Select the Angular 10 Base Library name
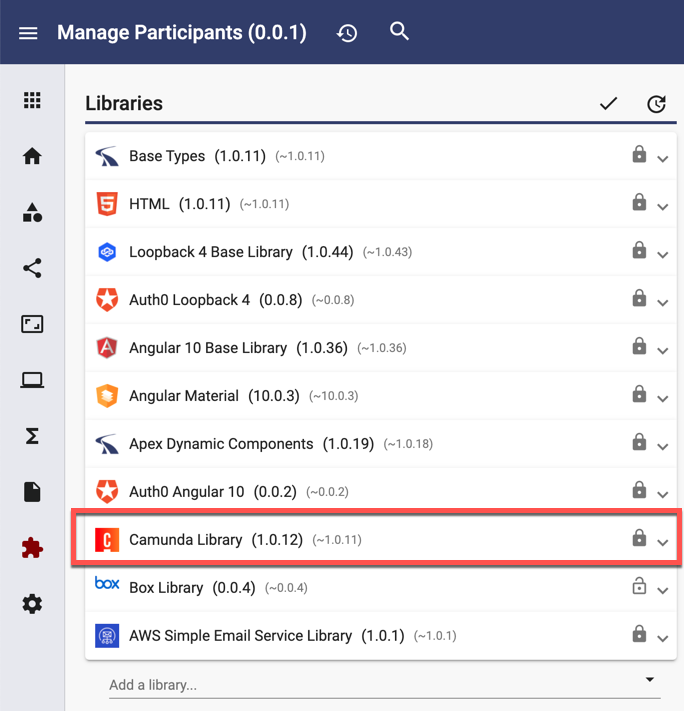This screenshot has height=711, width=684. [x=208, y=348]
